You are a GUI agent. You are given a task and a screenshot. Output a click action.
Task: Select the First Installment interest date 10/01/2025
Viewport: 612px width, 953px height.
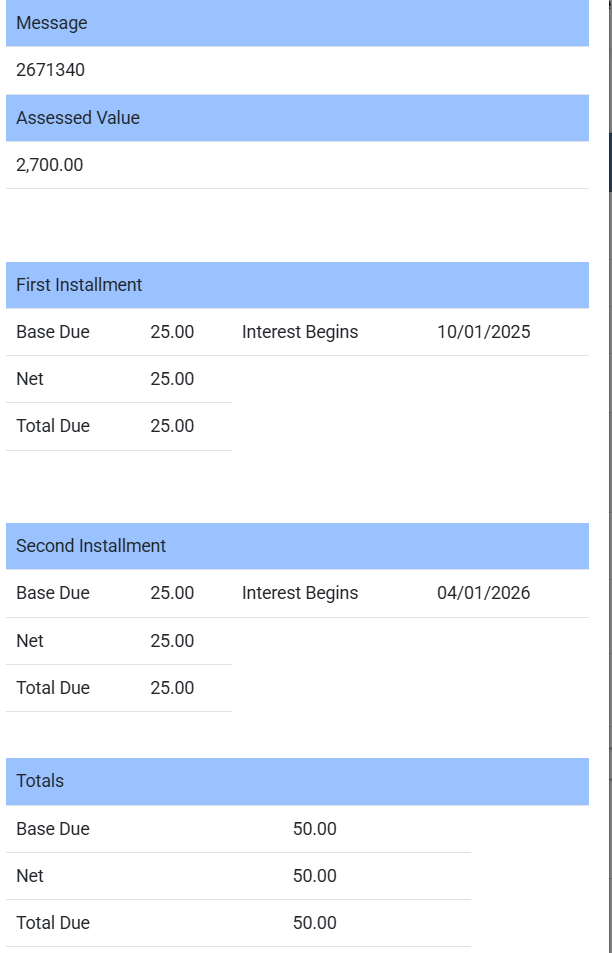coord(484,332)
